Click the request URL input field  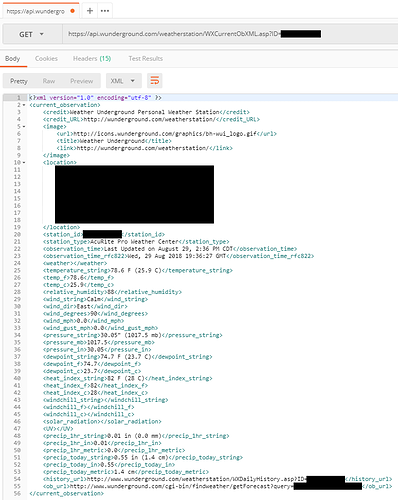coord(230,34)
